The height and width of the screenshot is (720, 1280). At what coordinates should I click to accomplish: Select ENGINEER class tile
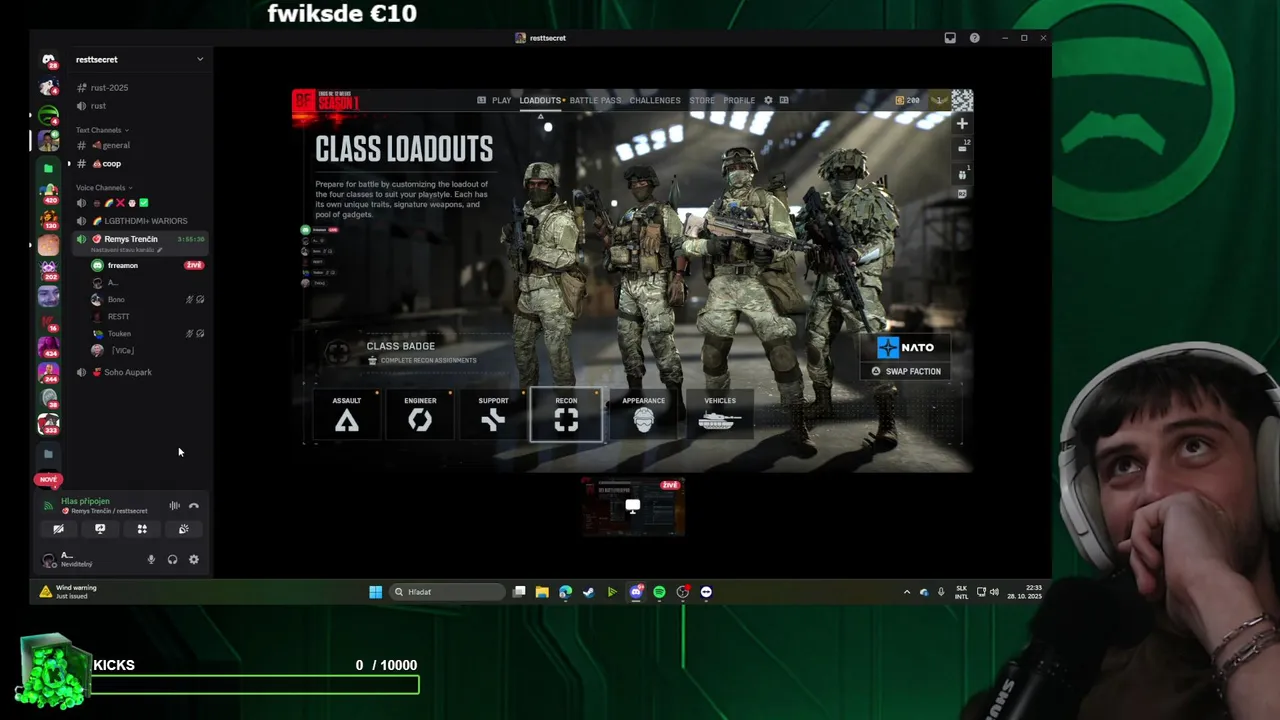[420, 414]
